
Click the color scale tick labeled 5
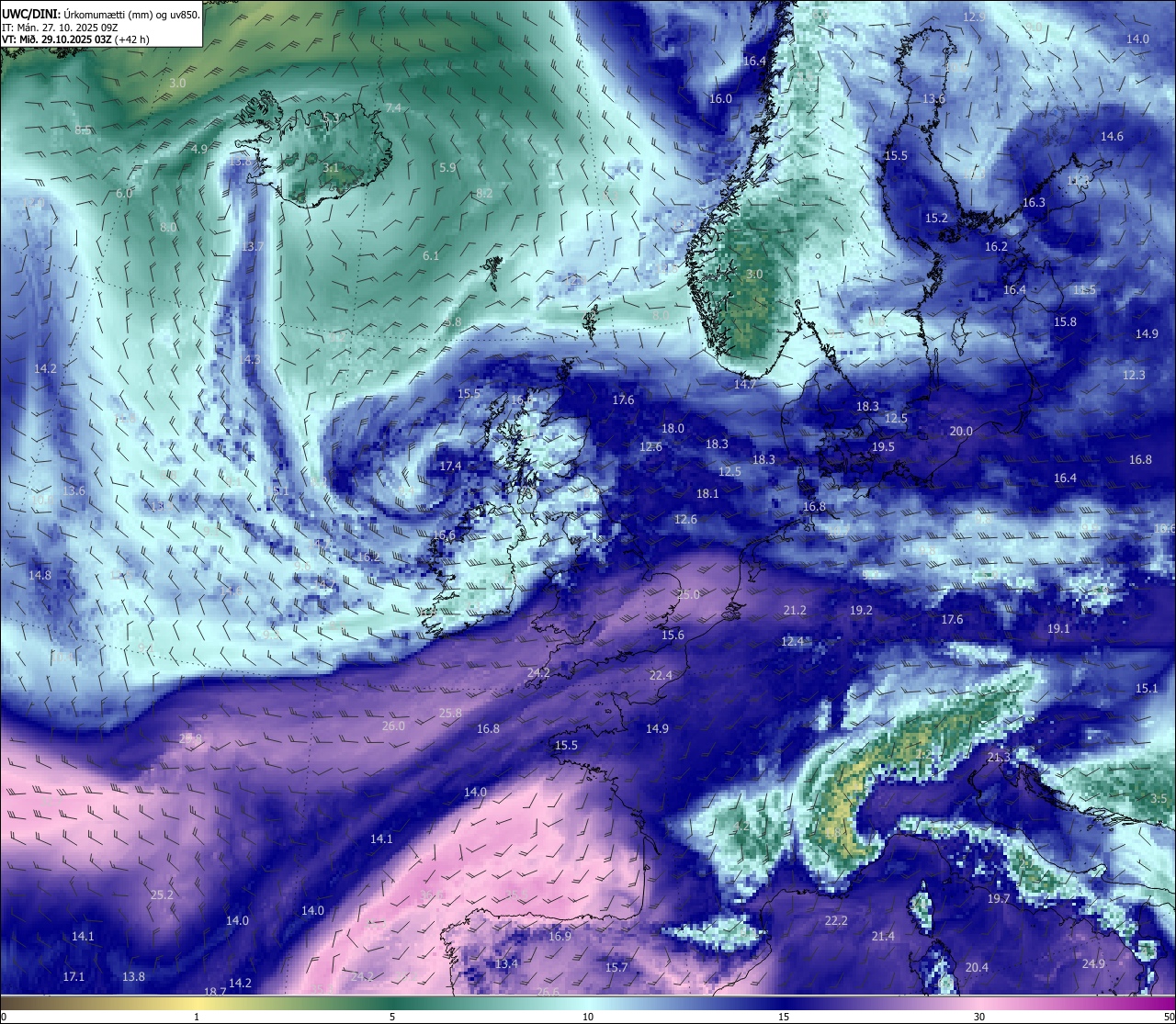pos(392,1017)
